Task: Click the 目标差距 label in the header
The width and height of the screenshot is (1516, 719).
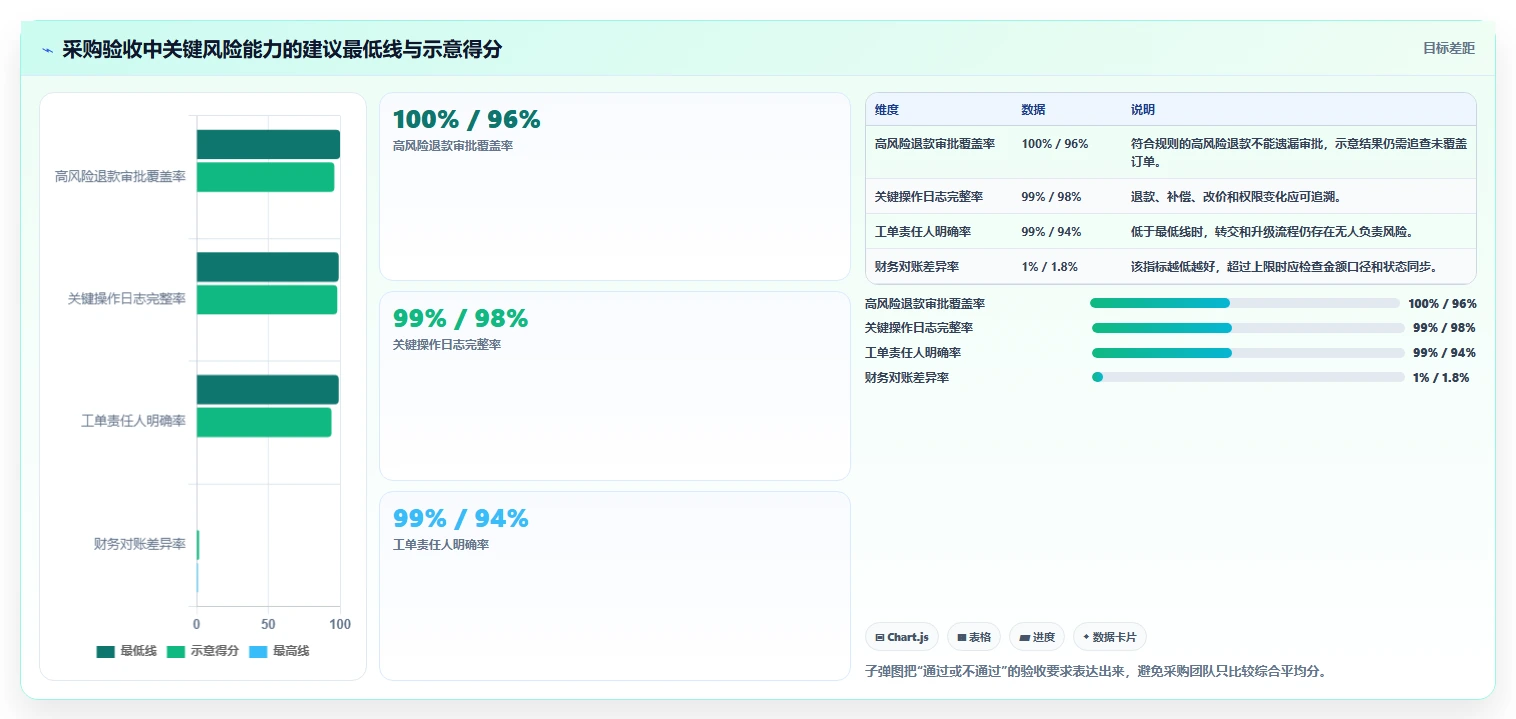Action: (1449, 48)
